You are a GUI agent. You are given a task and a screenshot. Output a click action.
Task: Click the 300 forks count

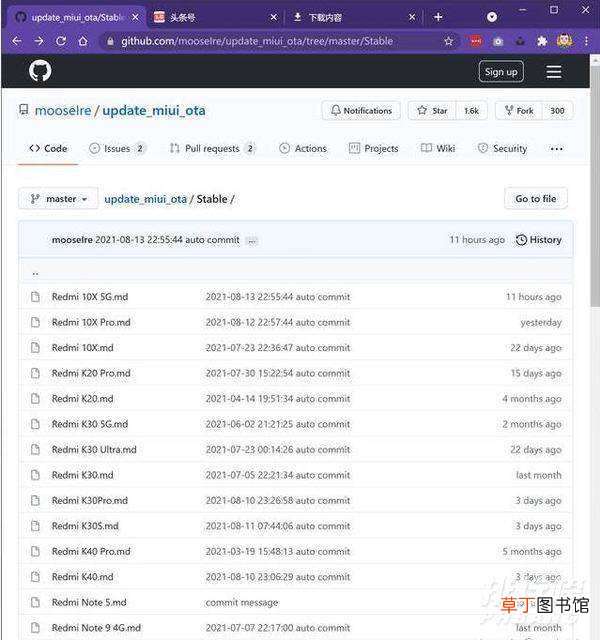(x=557, y=111)
